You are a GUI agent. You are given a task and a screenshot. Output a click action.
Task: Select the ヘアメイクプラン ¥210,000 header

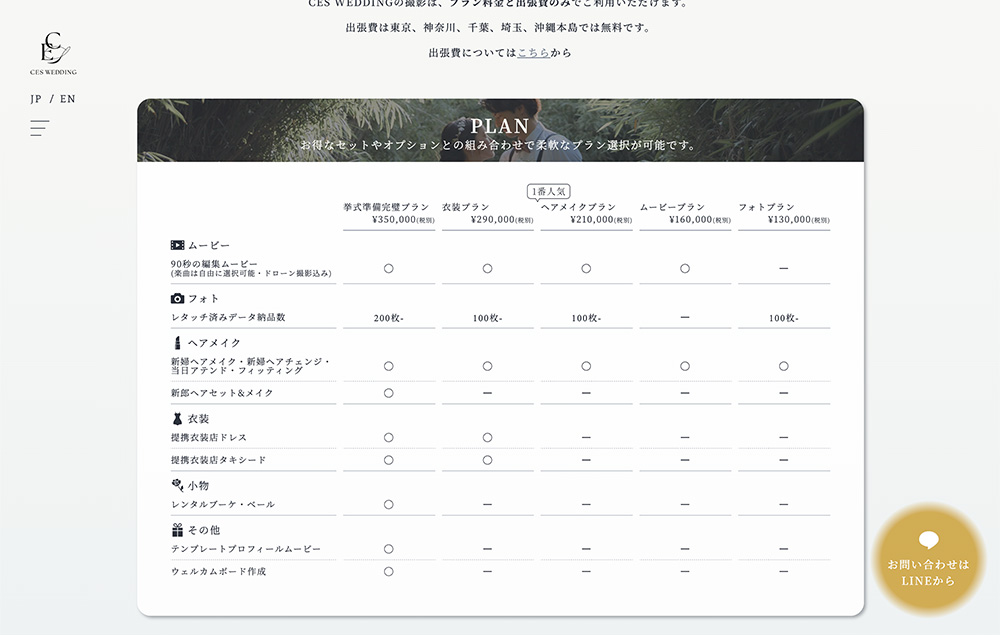point(586,214)
